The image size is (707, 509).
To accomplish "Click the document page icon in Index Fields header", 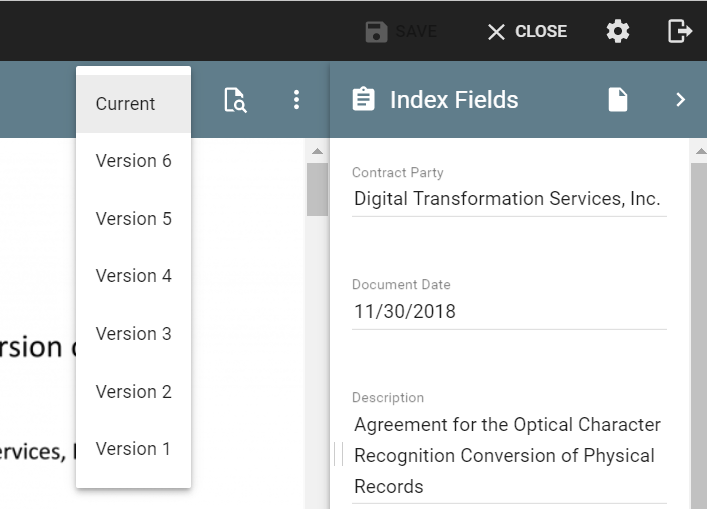I will [x=618, y=100].
